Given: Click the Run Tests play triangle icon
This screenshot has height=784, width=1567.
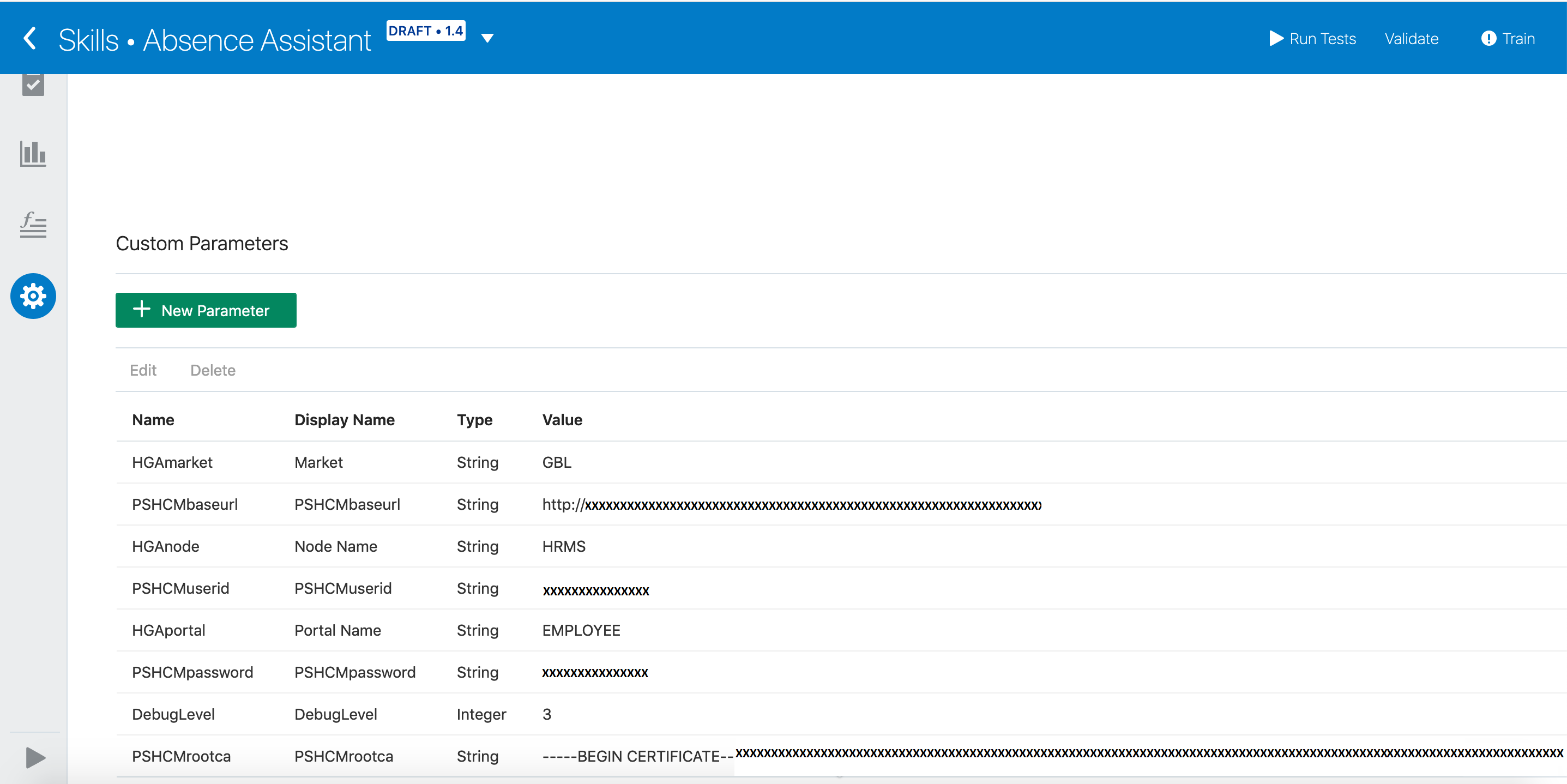Looking at the screenshot, I should [x=1277, y=38].
